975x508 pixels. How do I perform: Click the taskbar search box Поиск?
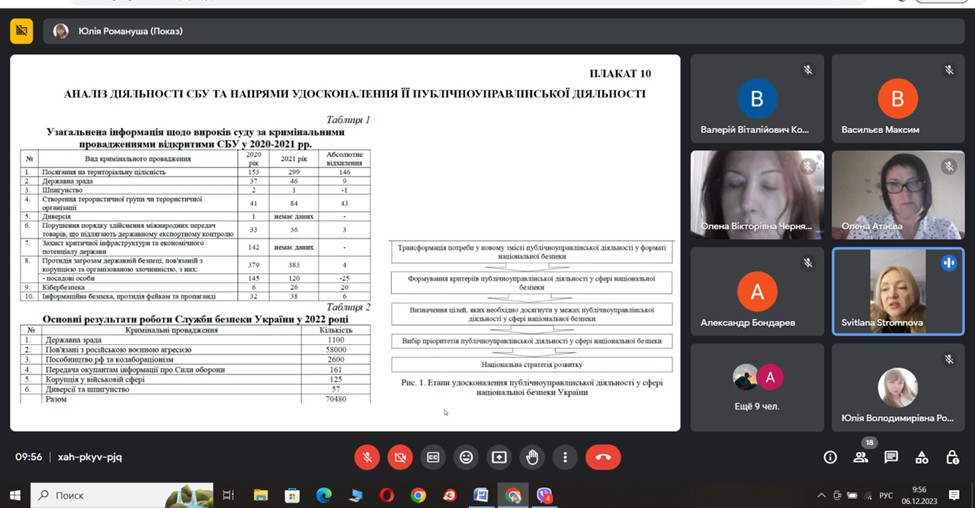[122, 496]
